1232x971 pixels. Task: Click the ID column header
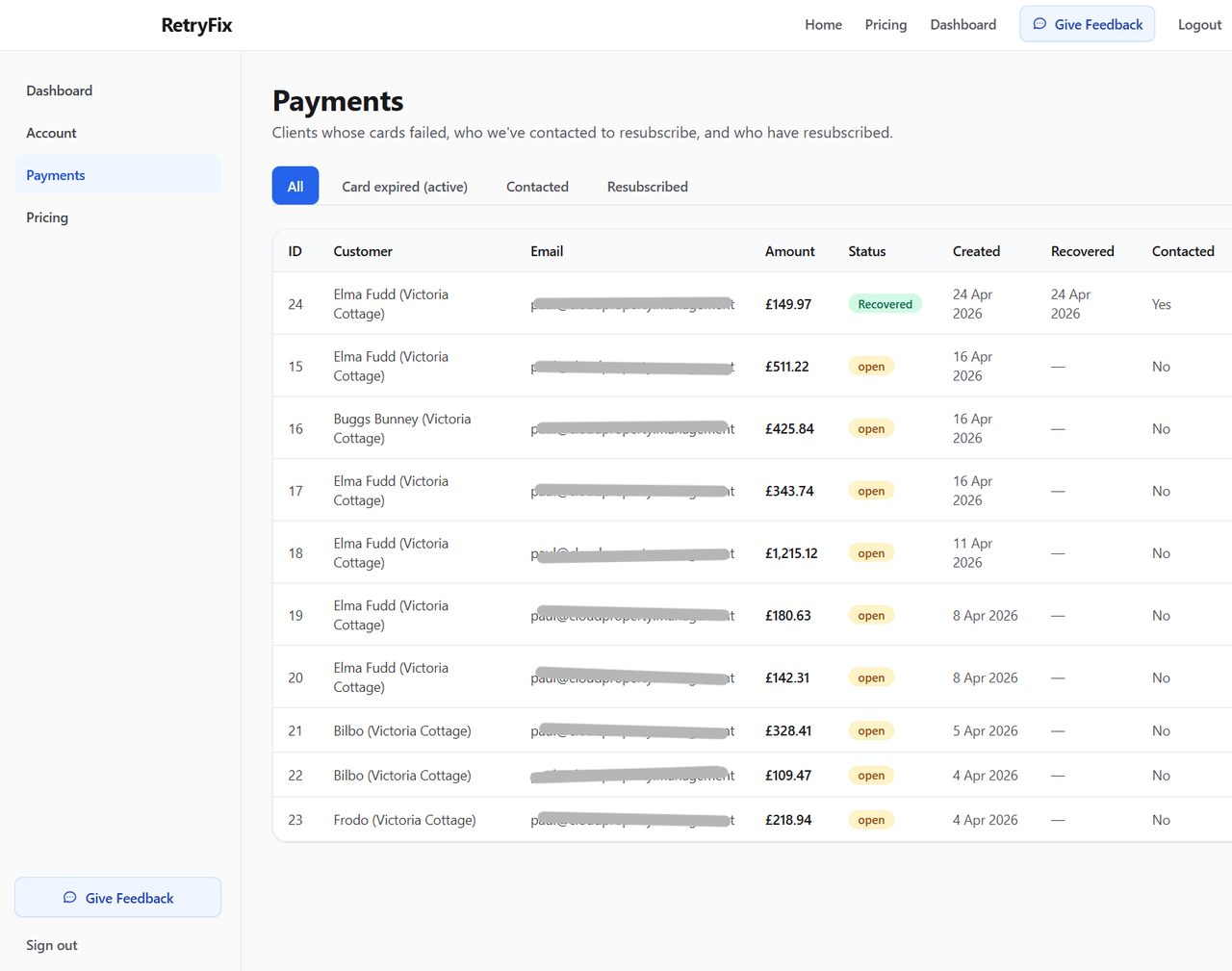coord(295,251)
